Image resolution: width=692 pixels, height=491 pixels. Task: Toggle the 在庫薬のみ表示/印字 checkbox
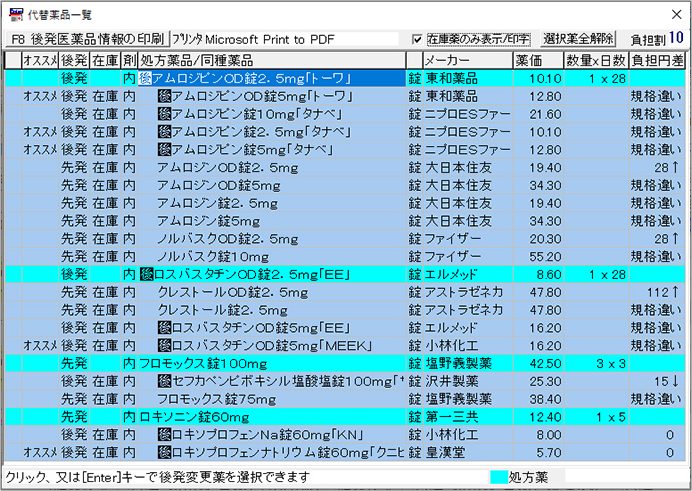[x=417, y=40]
